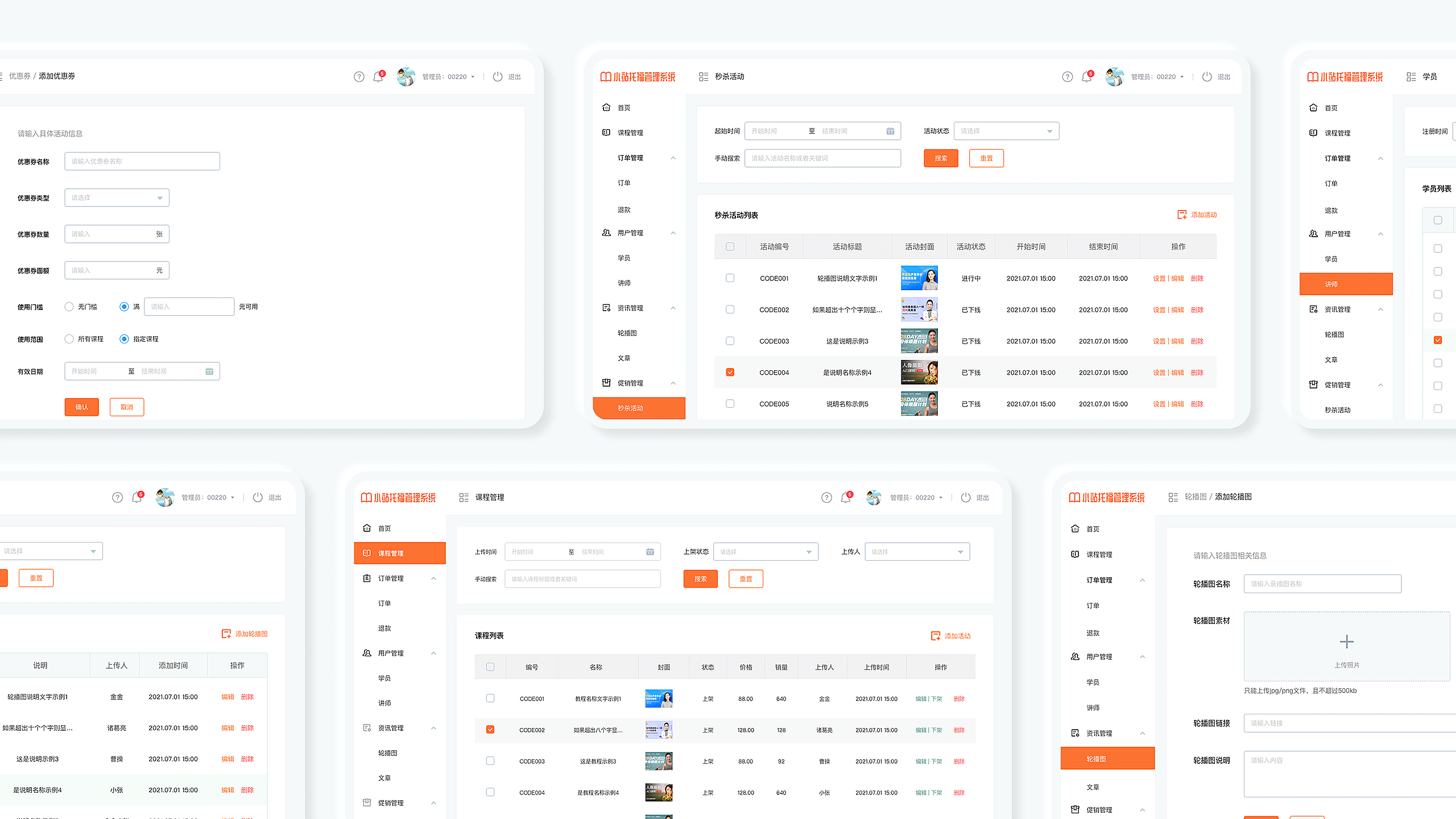Check the box for row CODE001 in 秒杀活动列表
Viewport: 1456px width, 819px height.
[x=730, y=278]
